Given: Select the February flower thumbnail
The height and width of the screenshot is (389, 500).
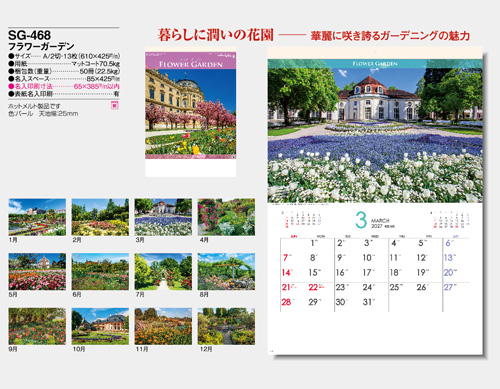Looking at the screenshot, I should [x=100, y=217].
